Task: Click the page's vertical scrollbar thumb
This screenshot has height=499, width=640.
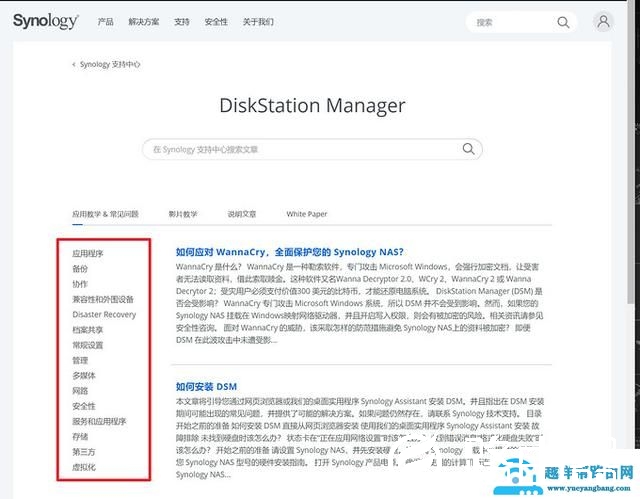Action: coord(631,153)
